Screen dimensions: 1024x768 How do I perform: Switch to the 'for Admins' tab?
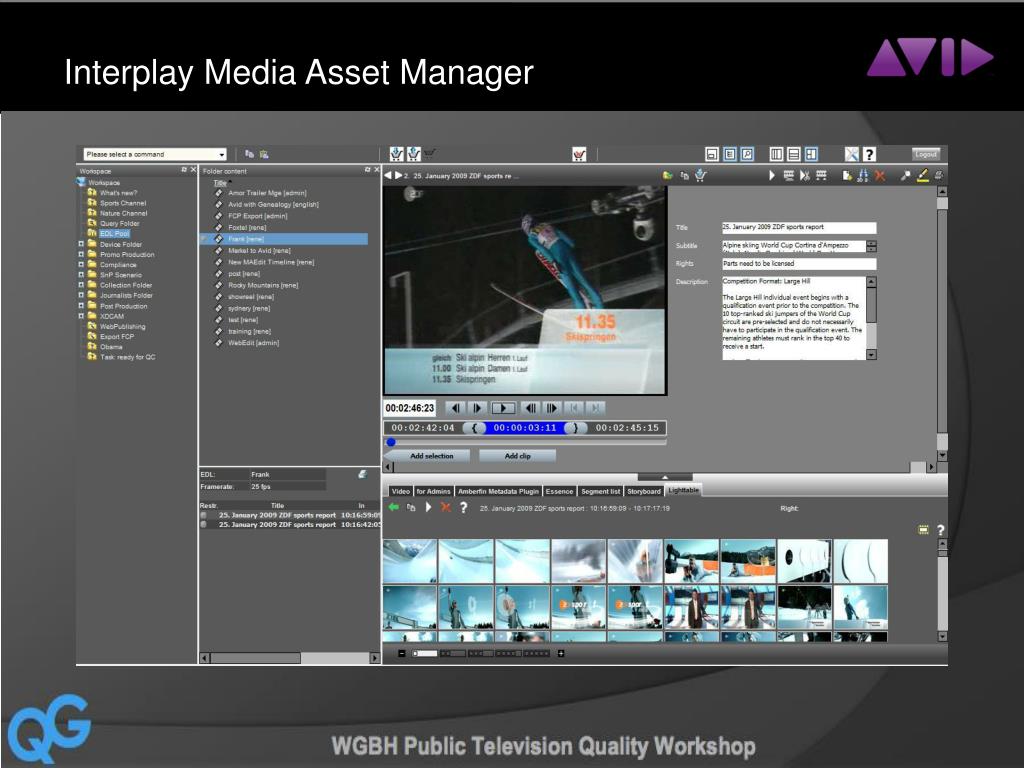(x=434, y=491)
